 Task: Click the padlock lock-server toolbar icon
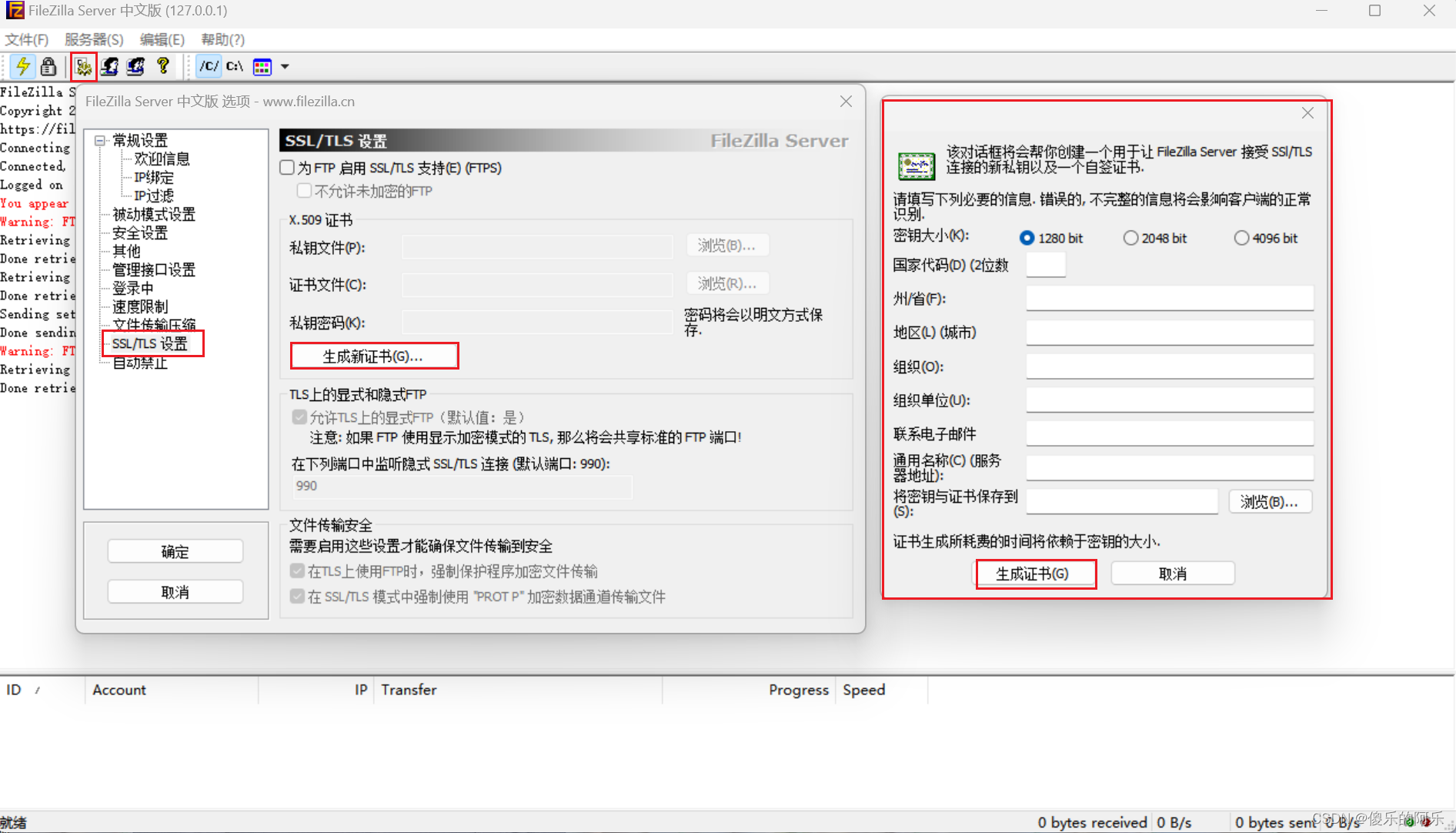click(x=48, y=67)
